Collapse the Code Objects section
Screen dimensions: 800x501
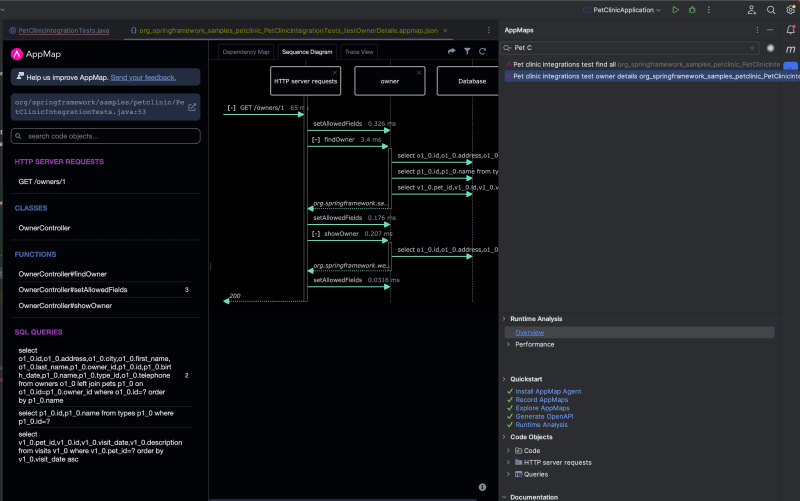click(x=504, y=437)
